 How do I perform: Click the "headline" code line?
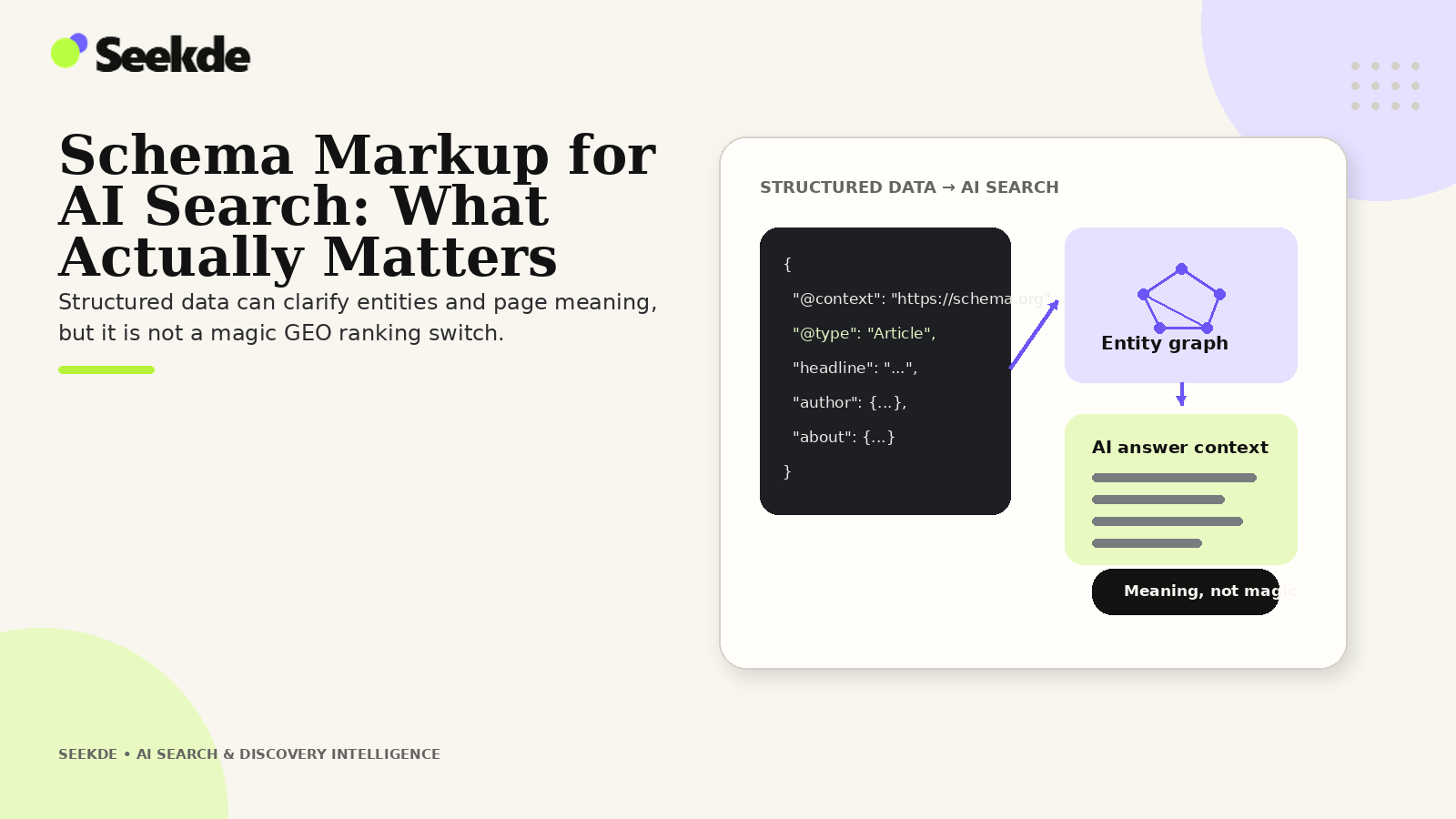pyautogui.click(x=854, y=368)
